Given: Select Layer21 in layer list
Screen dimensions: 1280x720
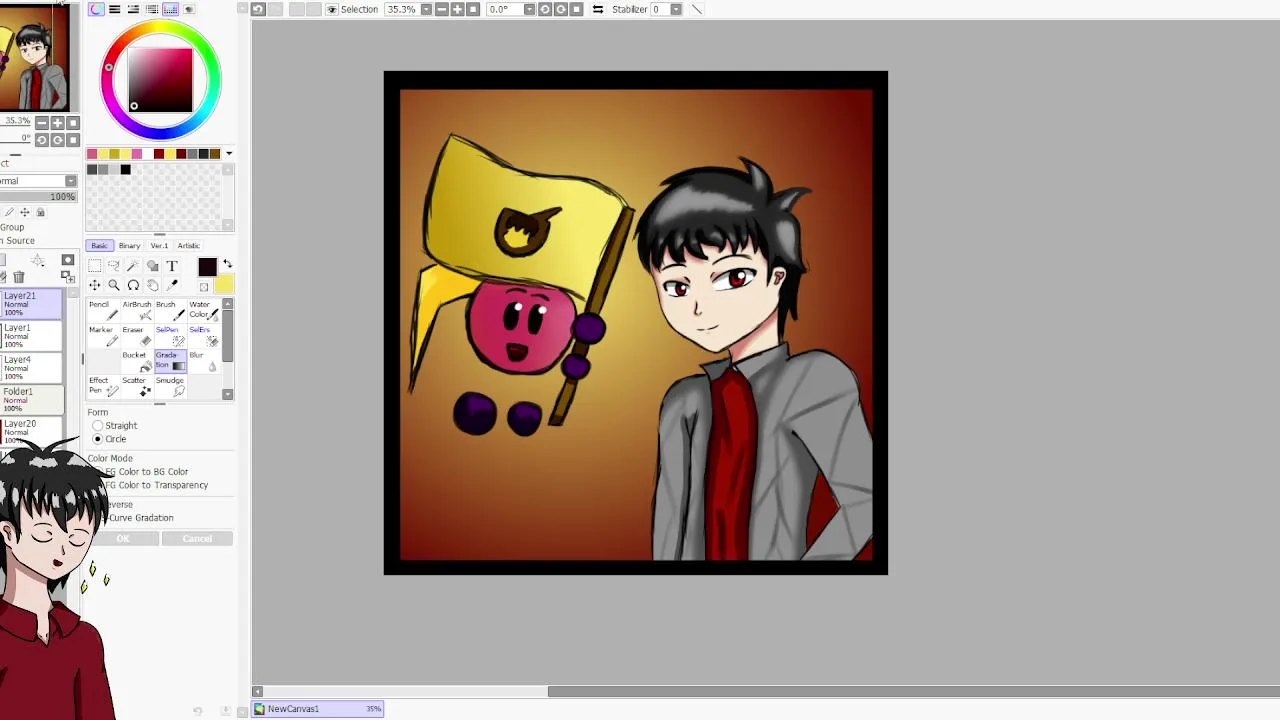Looking at the screenshot, I should 31,304.
